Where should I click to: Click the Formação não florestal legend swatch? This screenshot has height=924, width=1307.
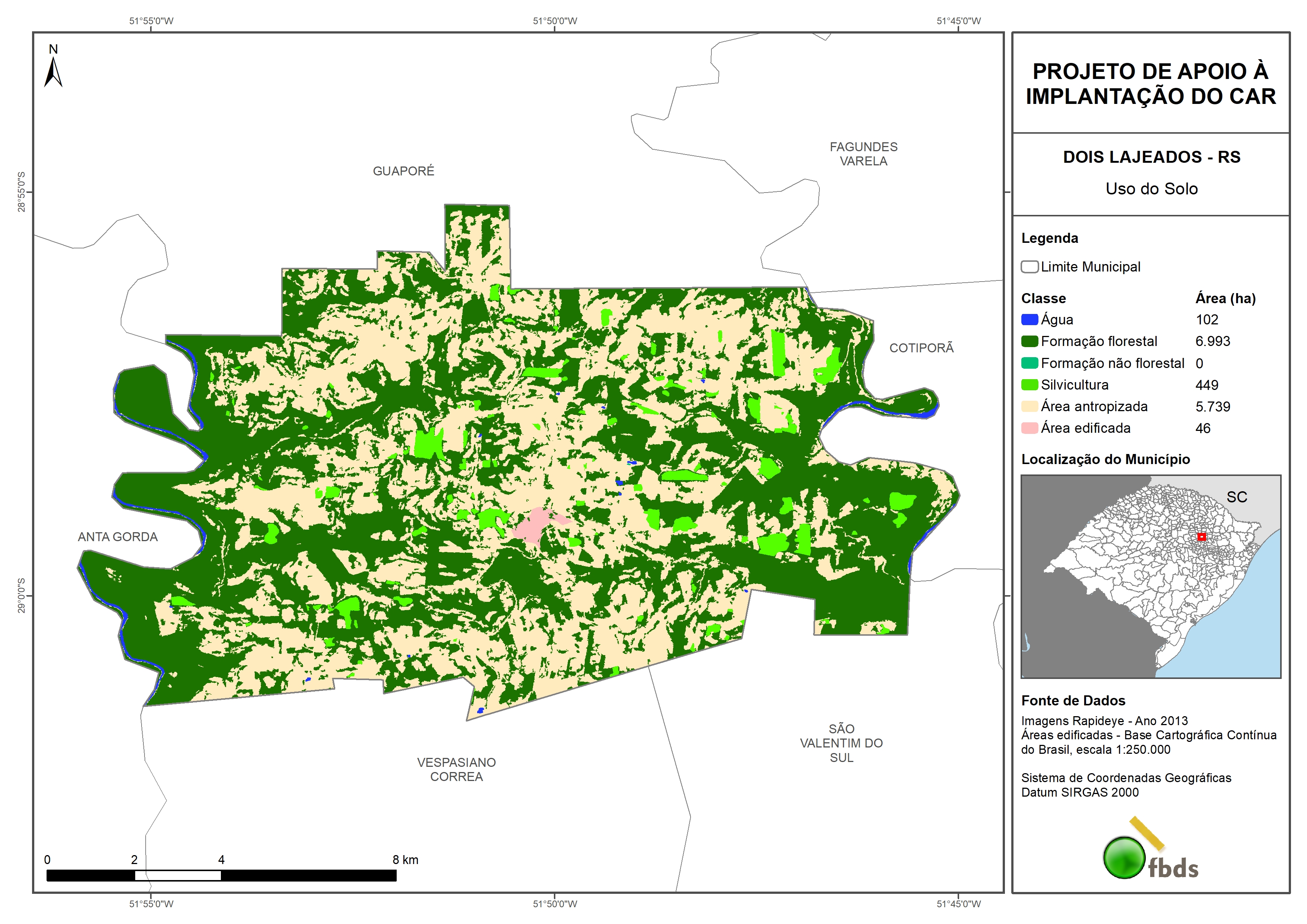1029,363
